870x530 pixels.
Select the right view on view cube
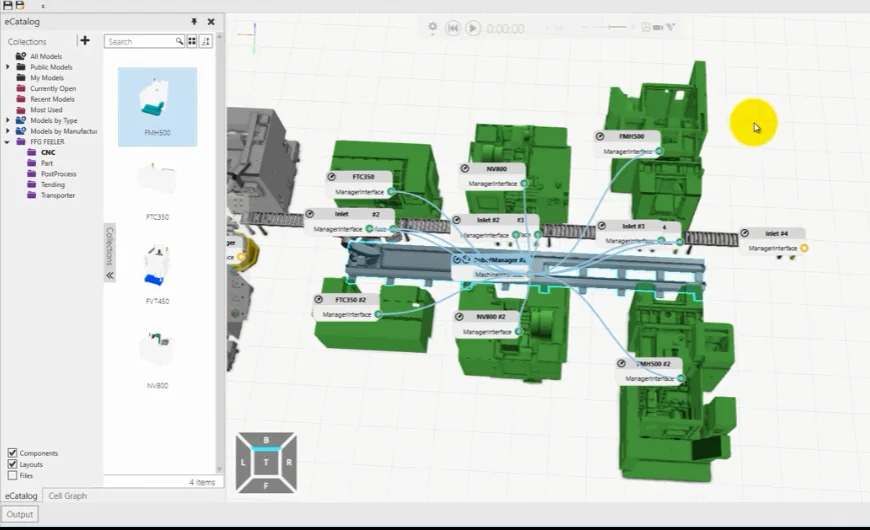coord(289,462)
